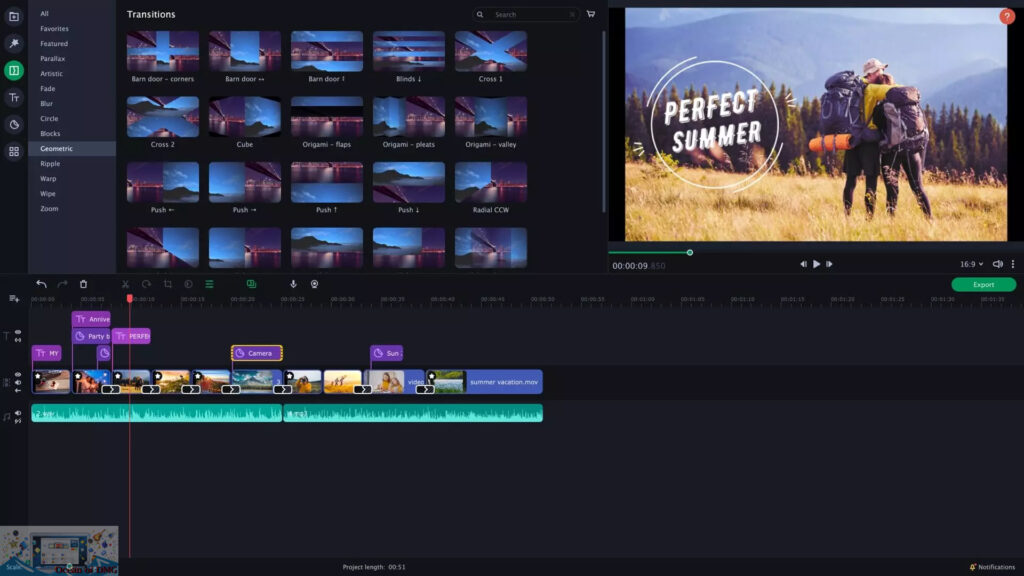
Task: Open help question mark button
Action: tap(1006, 16)
